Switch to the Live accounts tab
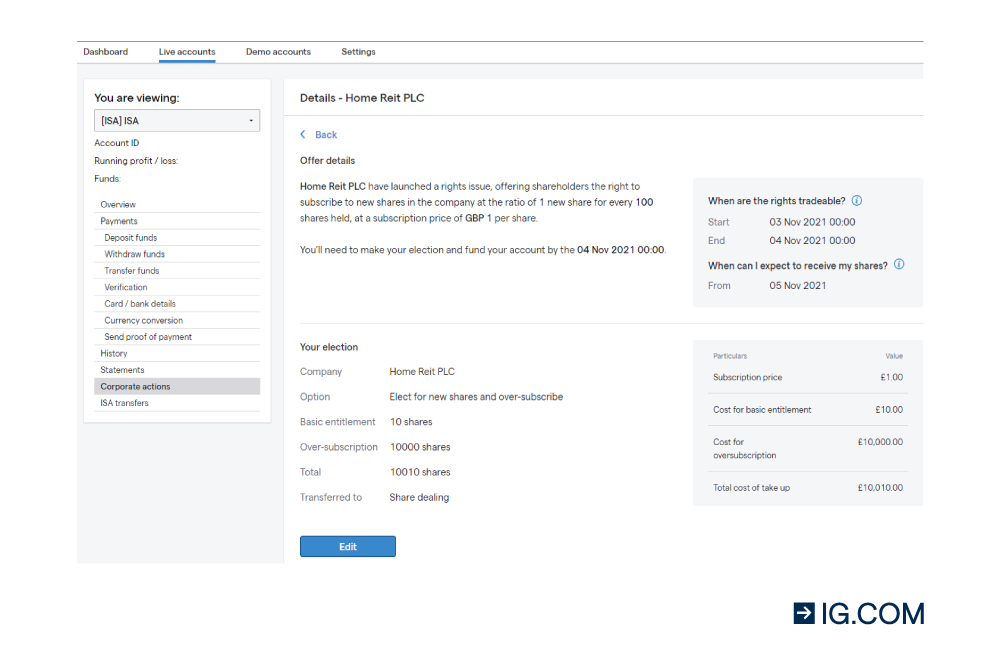 point(187,52)
